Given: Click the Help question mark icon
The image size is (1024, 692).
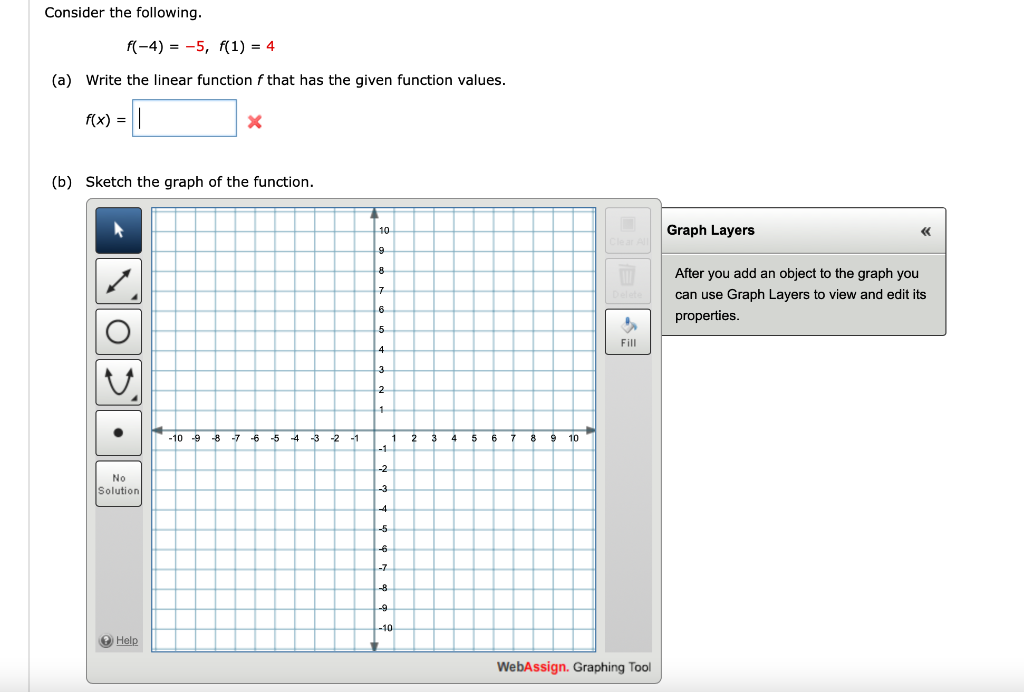Looking at the screenshot, I should coord(104,640).
